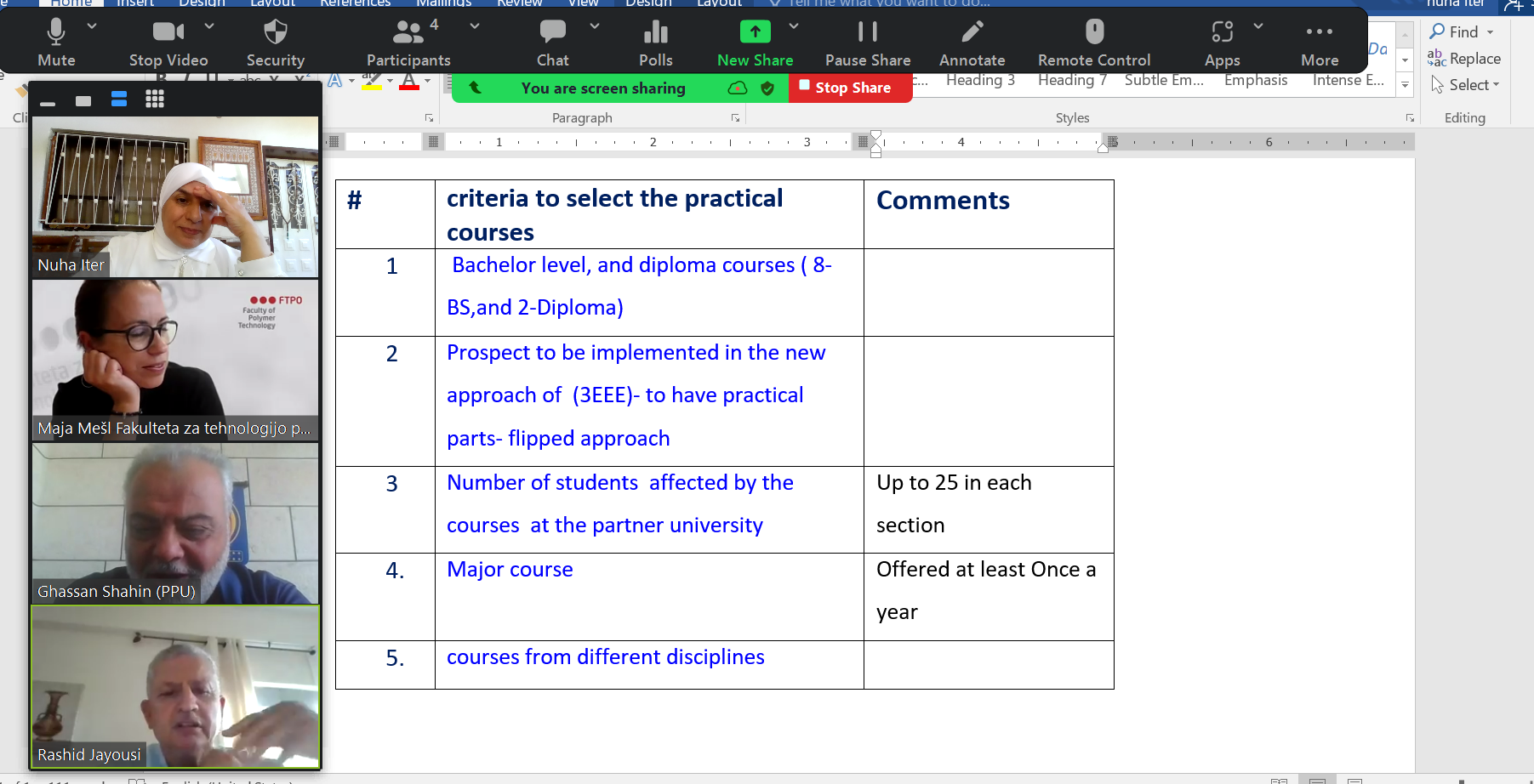
Task: Apply the Emphasis style
Action: point(1256,80)
